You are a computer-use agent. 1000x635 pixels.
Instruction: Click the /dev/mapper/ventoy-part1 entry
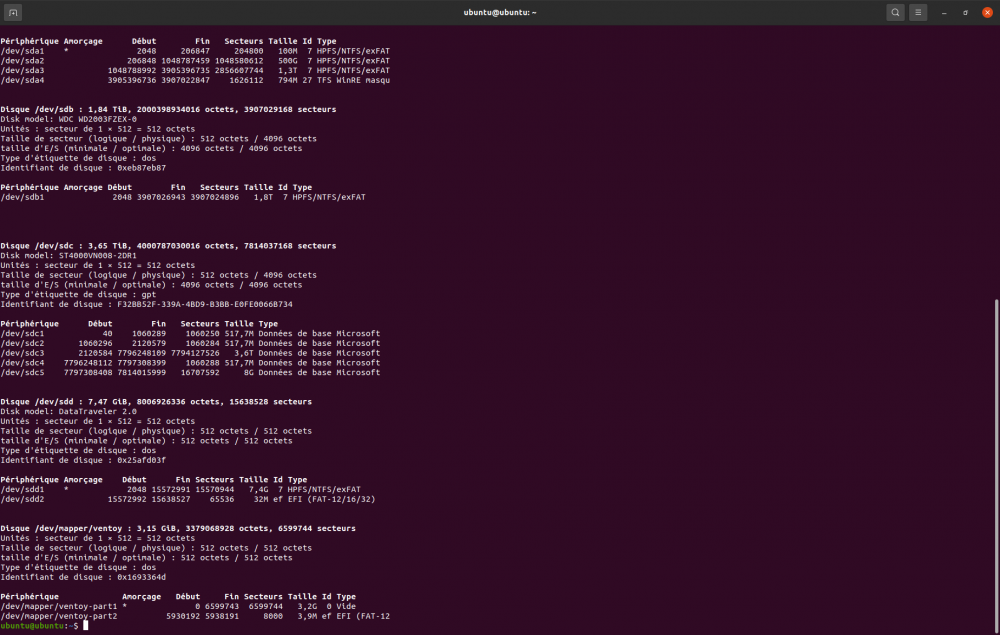pyautogui.click(x=179, y=606)
